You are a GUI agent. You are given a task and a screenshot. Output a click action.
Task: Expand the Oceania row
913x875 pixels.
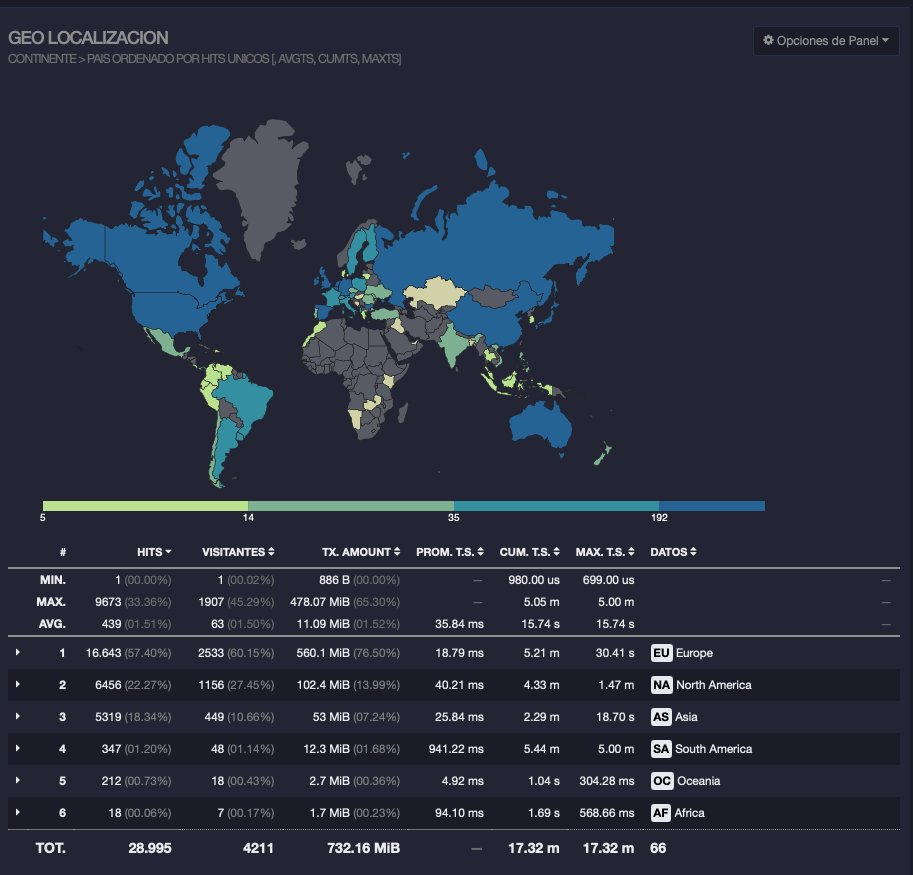(17, 781)
